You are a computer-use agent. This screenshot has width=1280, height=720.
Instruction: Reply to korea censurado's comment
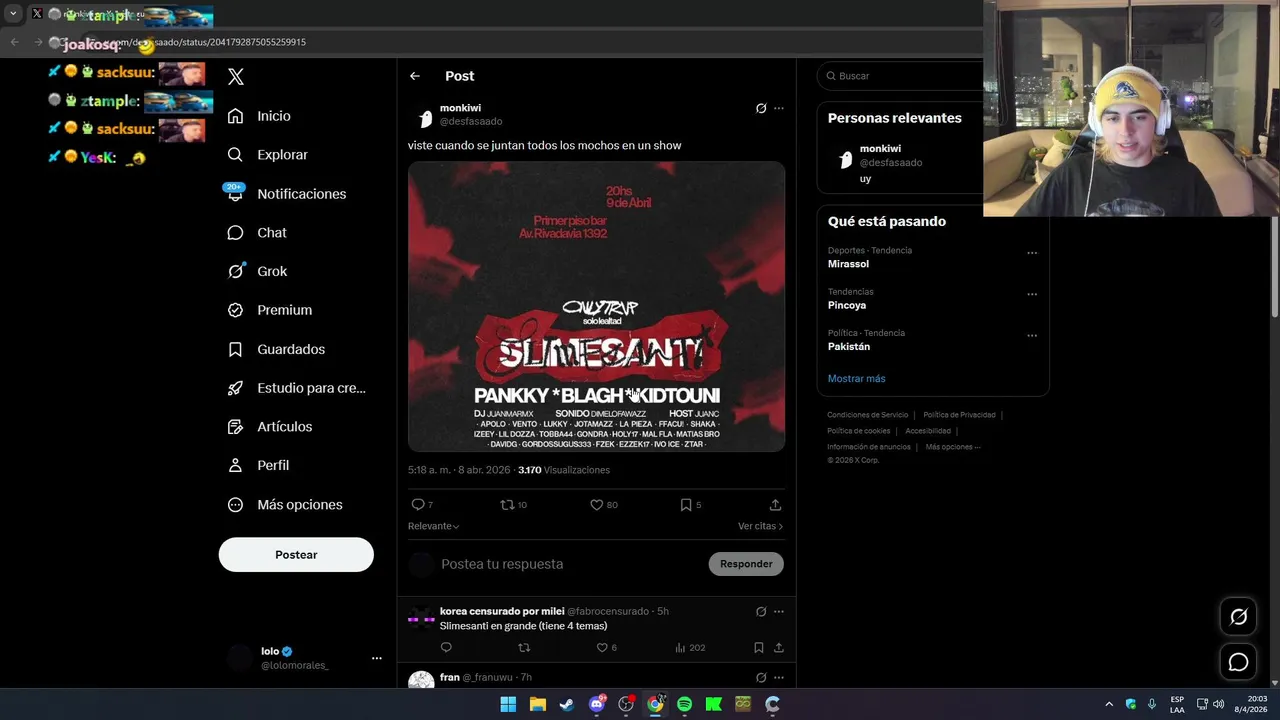[446, 648]
